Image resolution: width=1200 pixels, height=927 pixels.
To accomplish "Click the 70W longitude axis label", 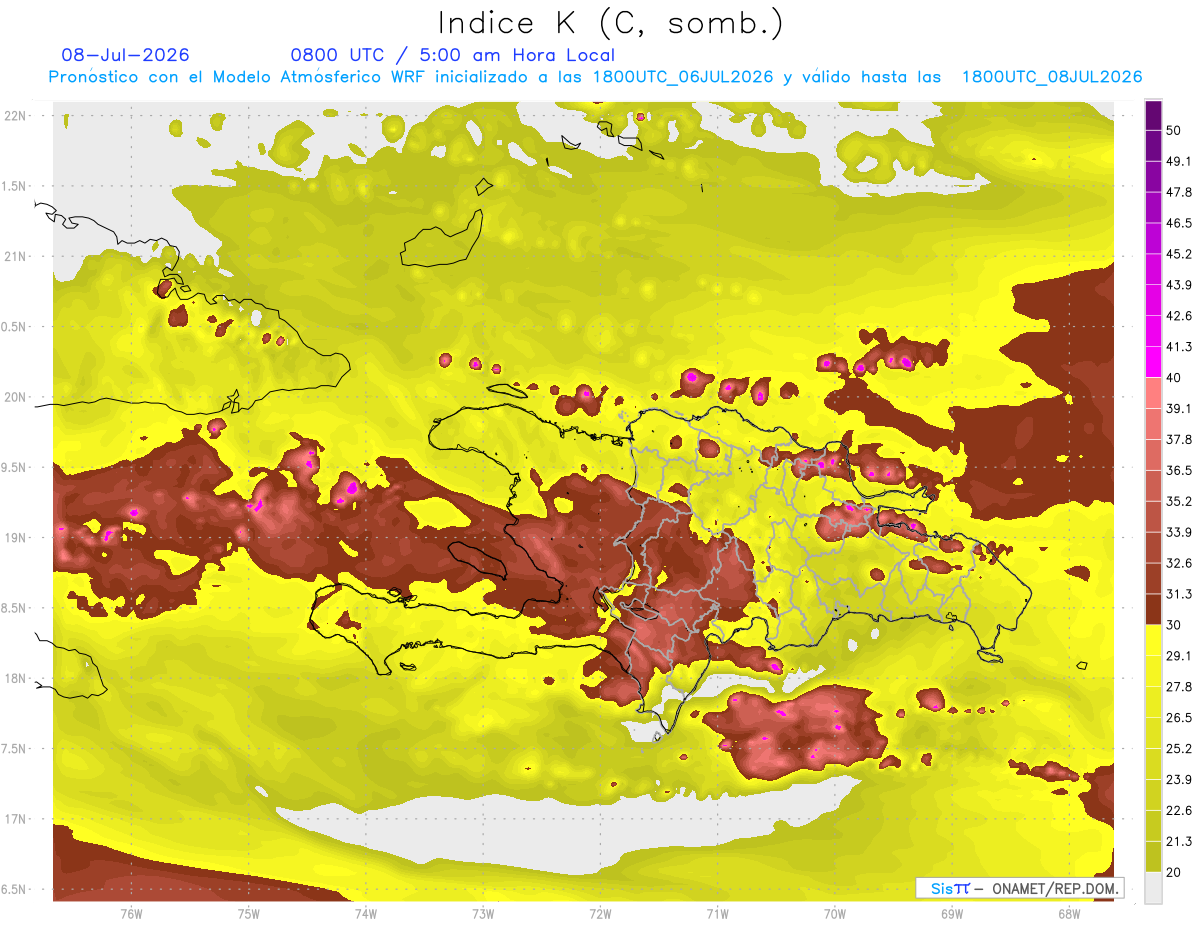I will point(835,913).
